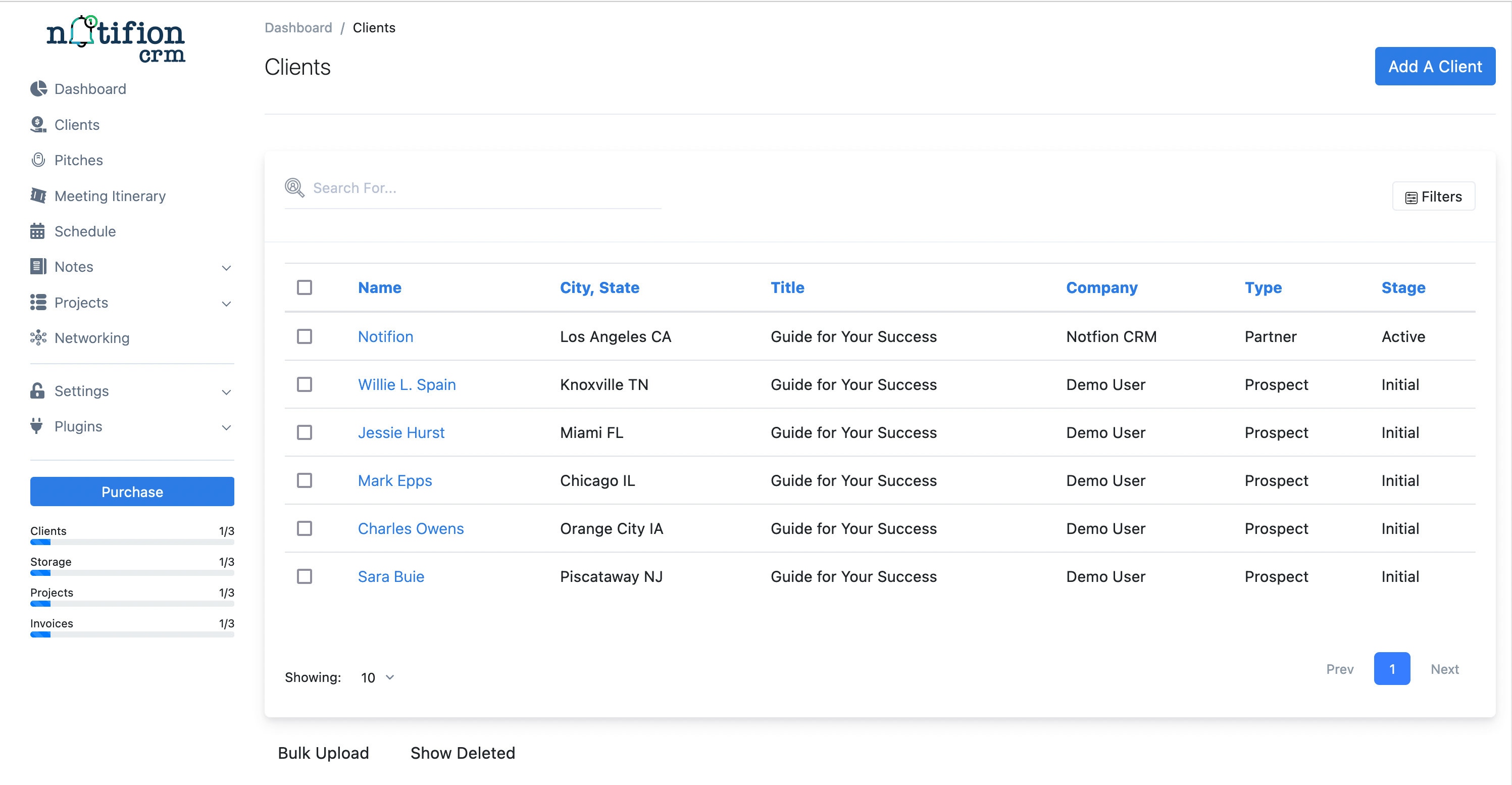
Task: Open Charles Owens client record
Action: [410, 528]
